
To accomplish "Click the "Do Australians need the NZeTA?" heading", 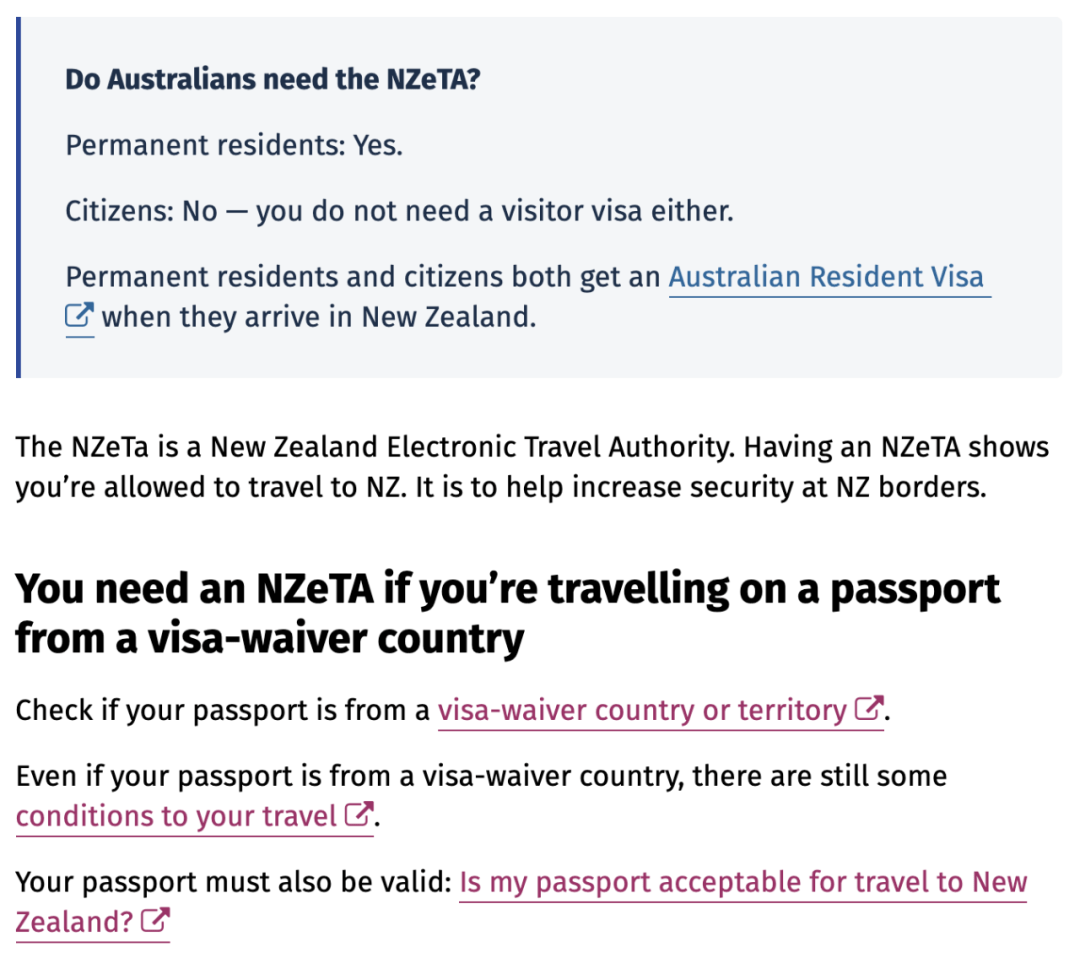I will 273,79.
